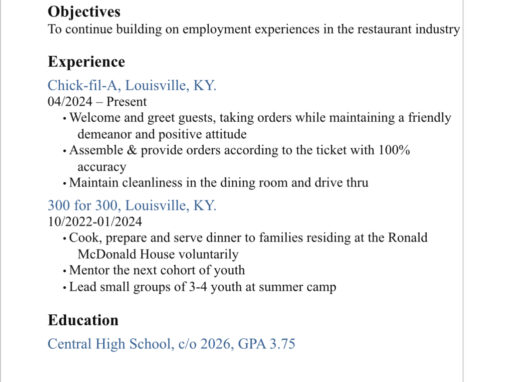
Task: Click the GPA 3.75 text
Action: [x=267, y=344]
